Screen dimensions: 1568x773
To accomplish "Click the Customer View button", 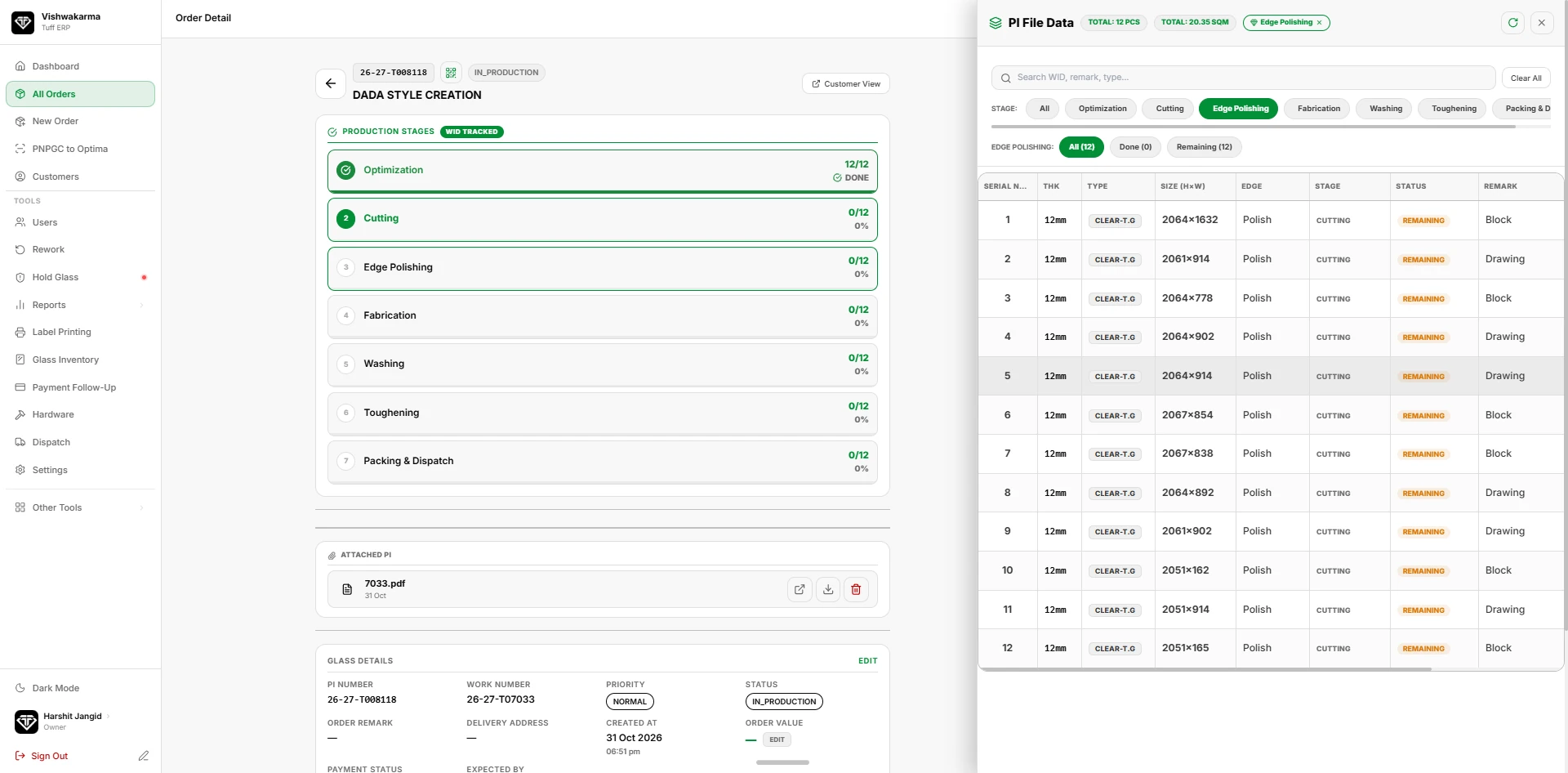I will pos(846,83).
